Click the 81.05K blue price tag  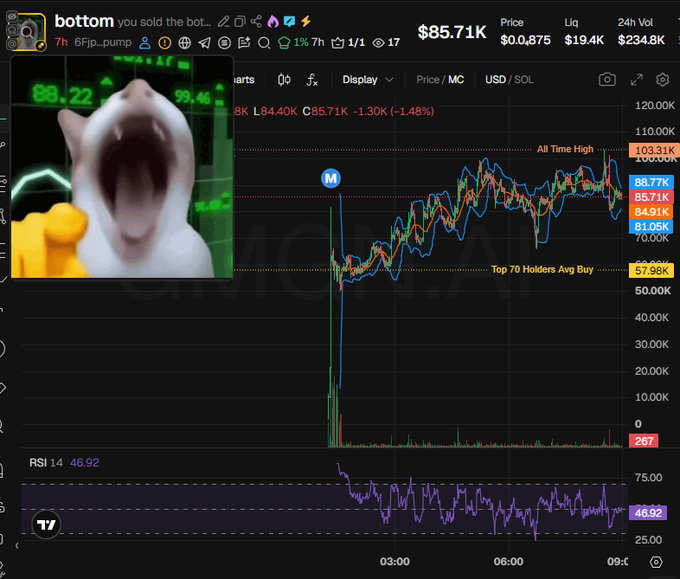click(x=651, y=226)
